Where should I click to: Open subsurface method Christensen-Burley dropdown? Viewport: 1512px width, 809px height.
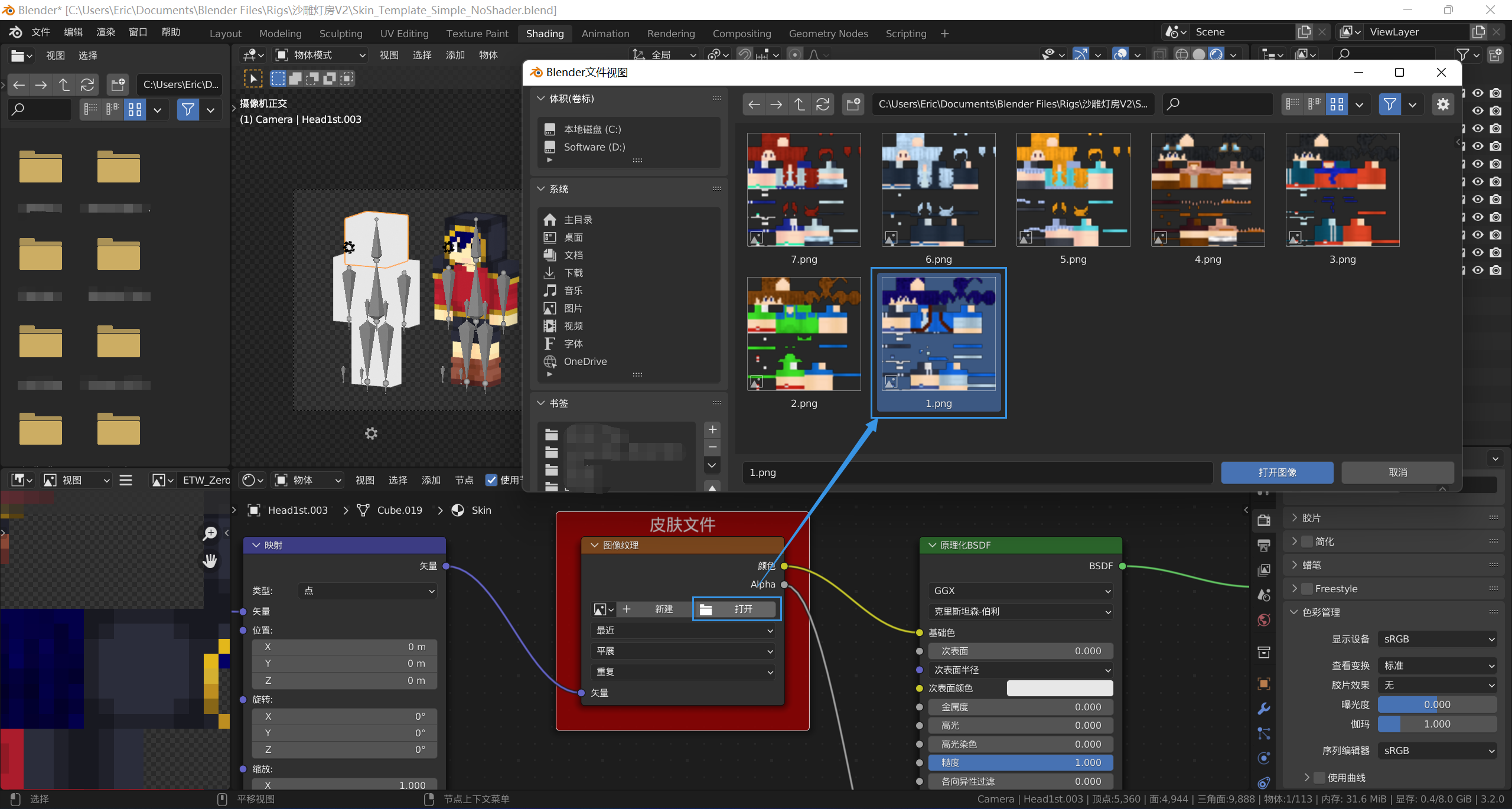[1021, 612]
